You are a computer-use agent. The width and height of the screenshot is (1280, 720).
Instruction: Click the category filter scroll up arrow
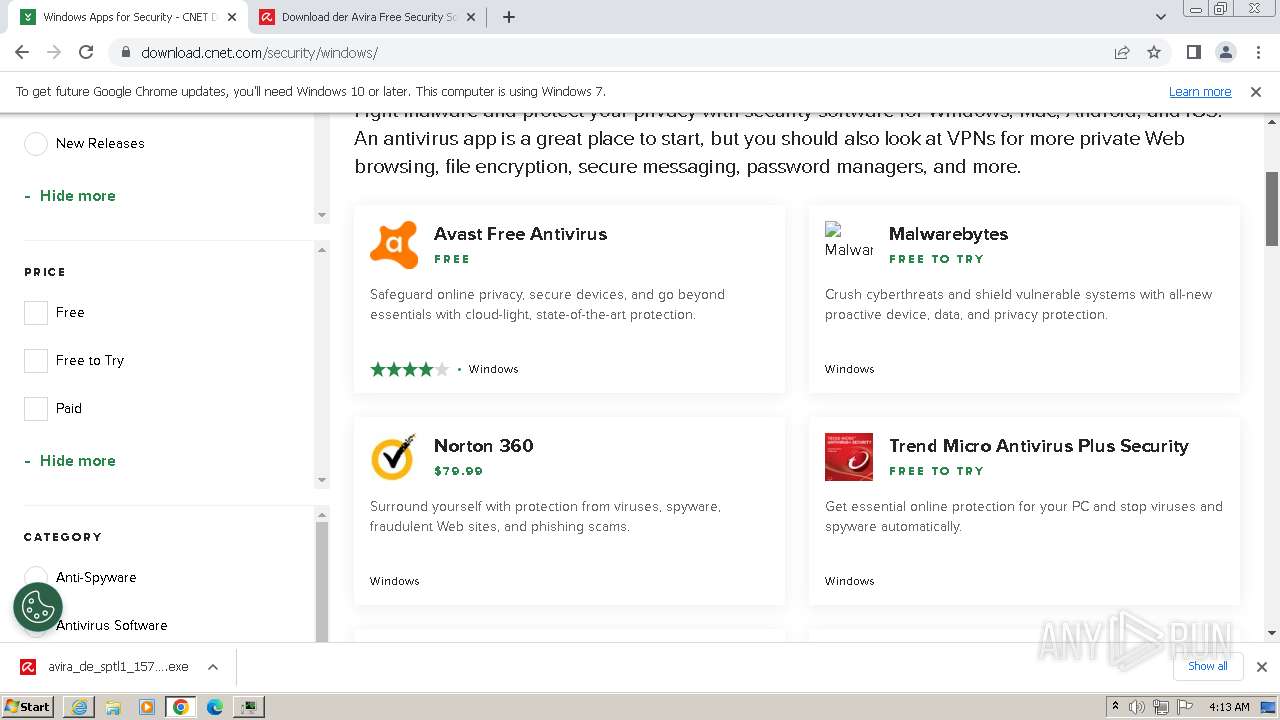pyautogui.click(x=321, y=514)
